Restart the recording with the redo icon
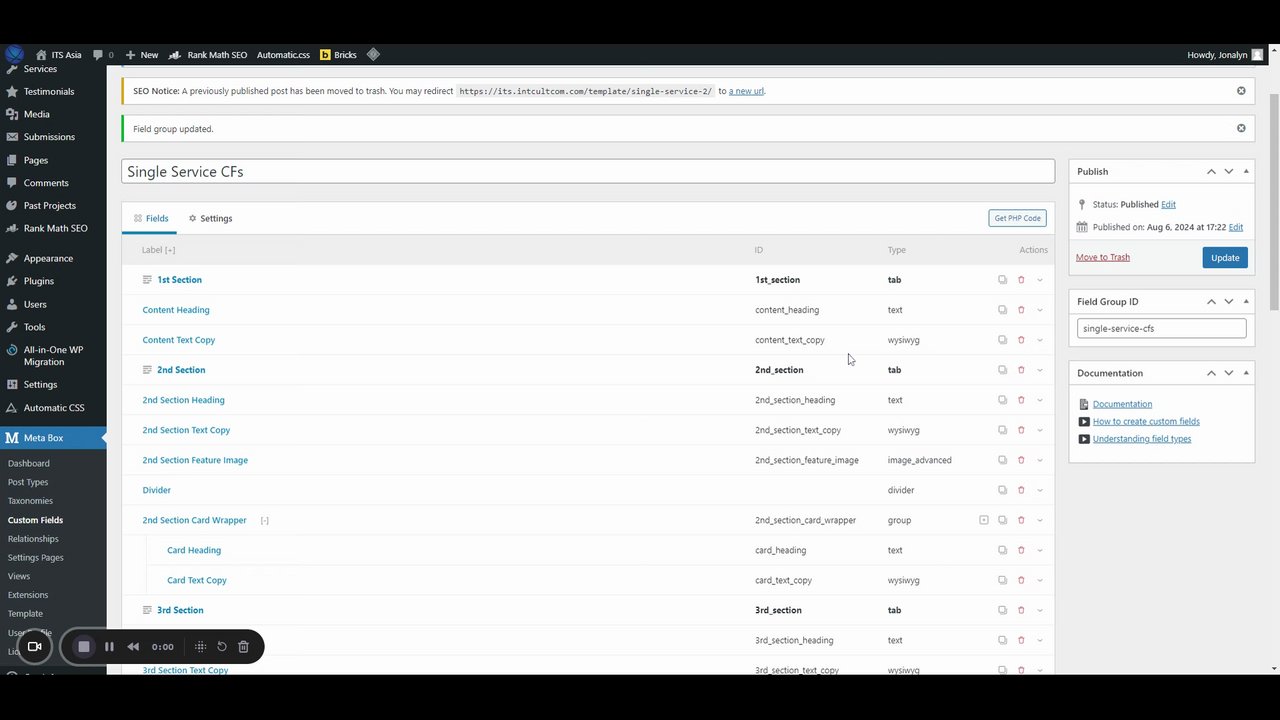1280x720 pixels. tap(222, 647)
